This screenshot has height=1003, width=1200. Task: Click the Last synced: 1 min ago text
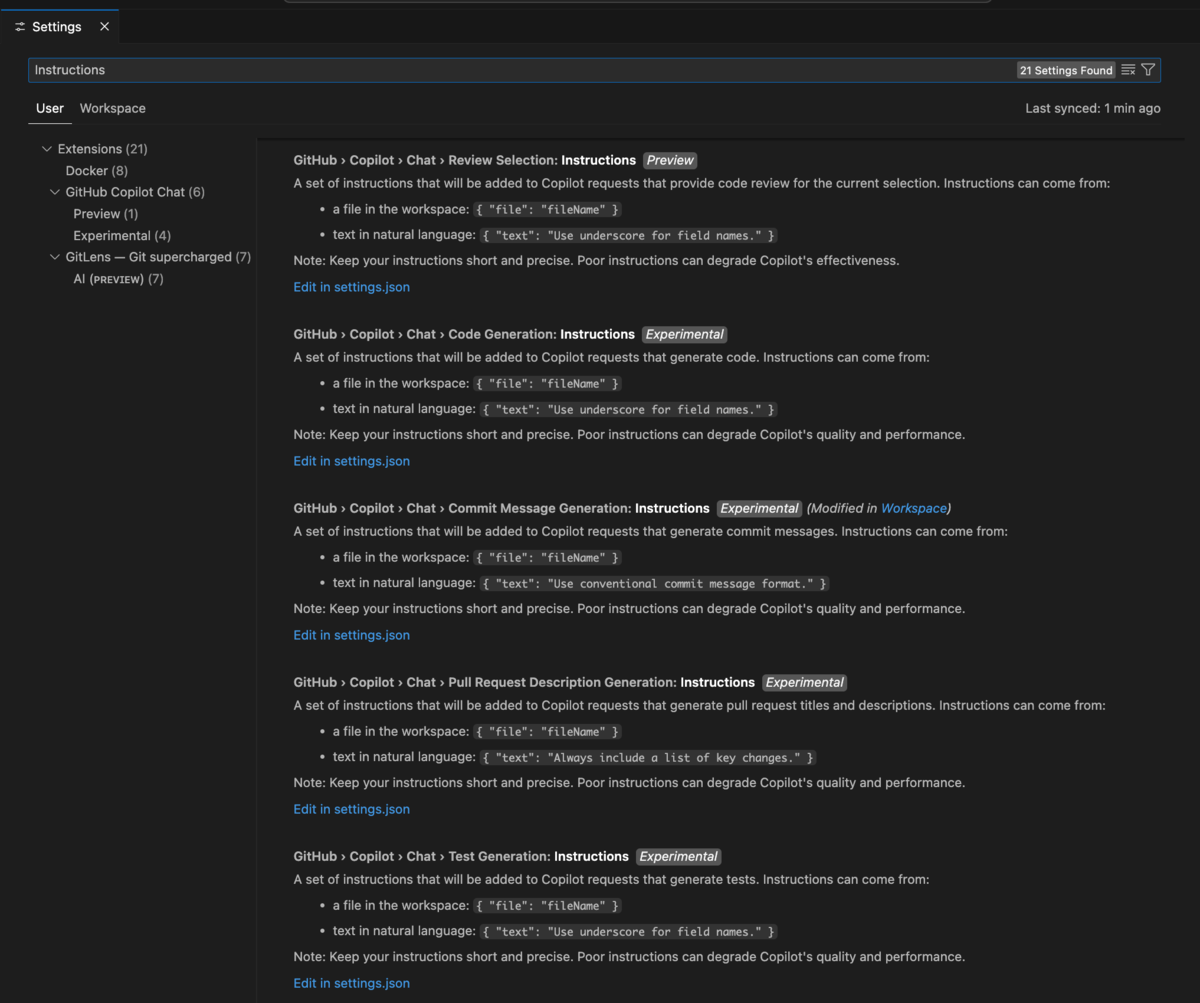click(1093, 108)
